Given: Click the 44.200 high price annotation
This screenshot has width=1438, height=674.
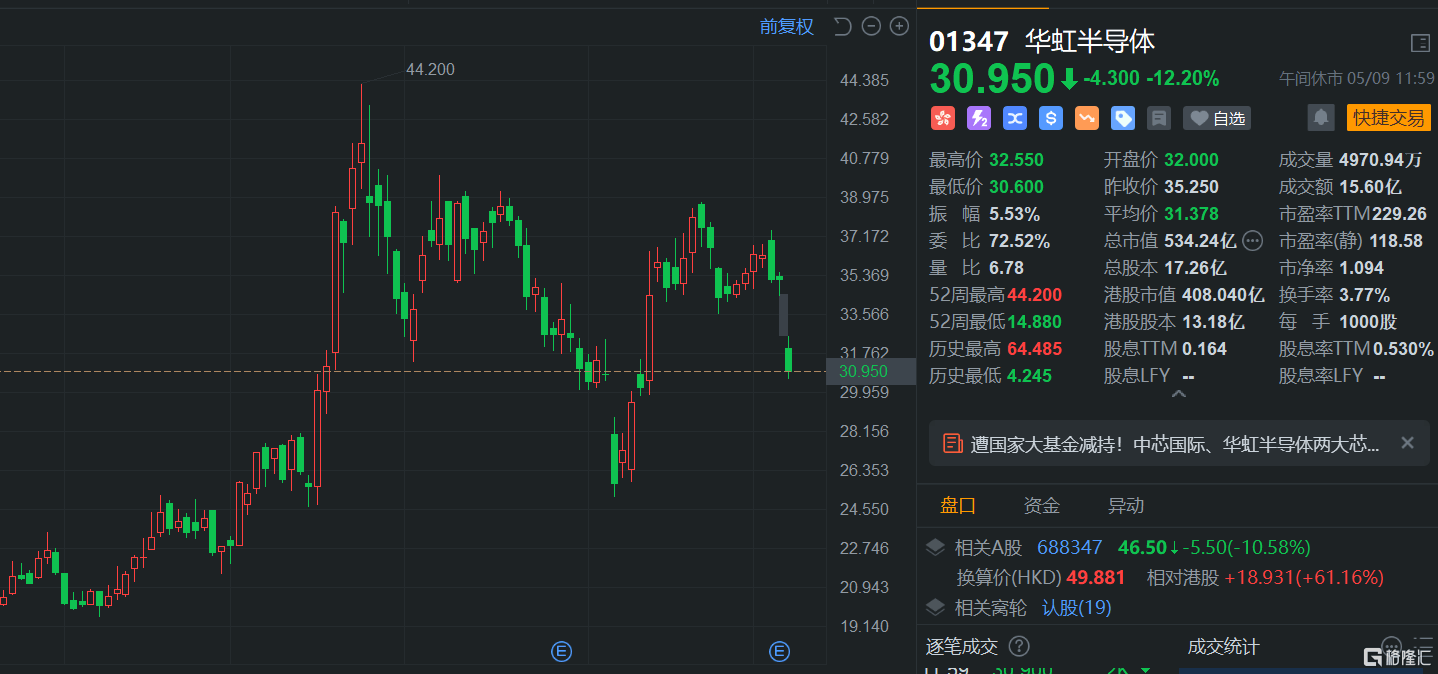Looking at the screenshot, I should pyautogui.click(x=430, y=69).
